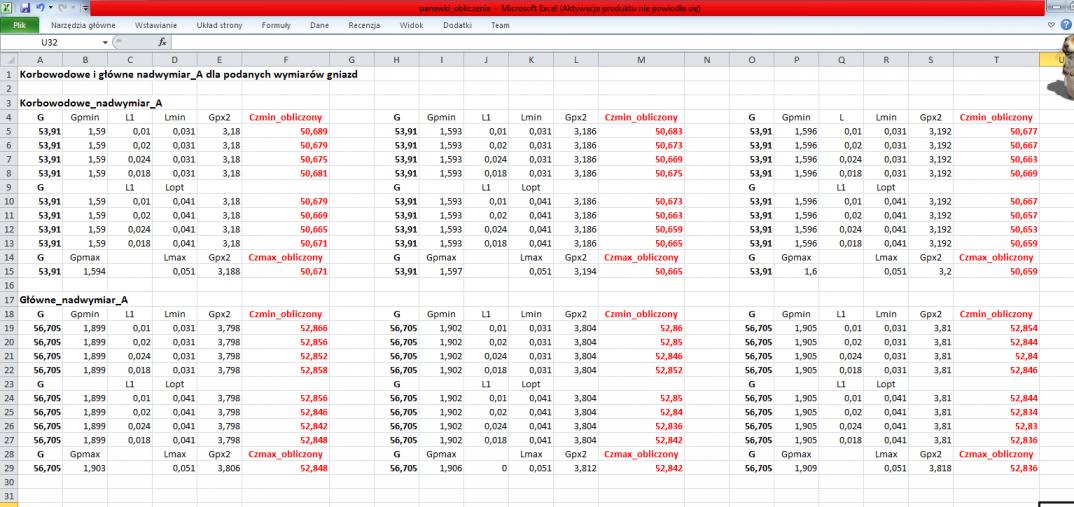Select cell T5 with value 50,677

pos(996,131)
